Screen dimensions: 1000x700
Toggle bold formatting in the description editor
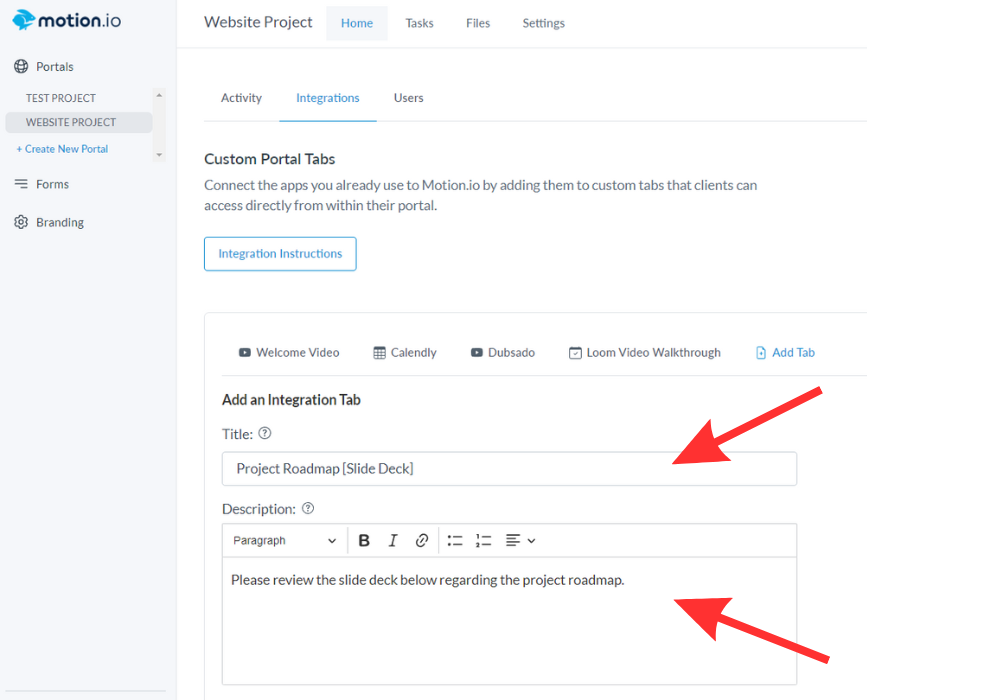pos(364,541)
